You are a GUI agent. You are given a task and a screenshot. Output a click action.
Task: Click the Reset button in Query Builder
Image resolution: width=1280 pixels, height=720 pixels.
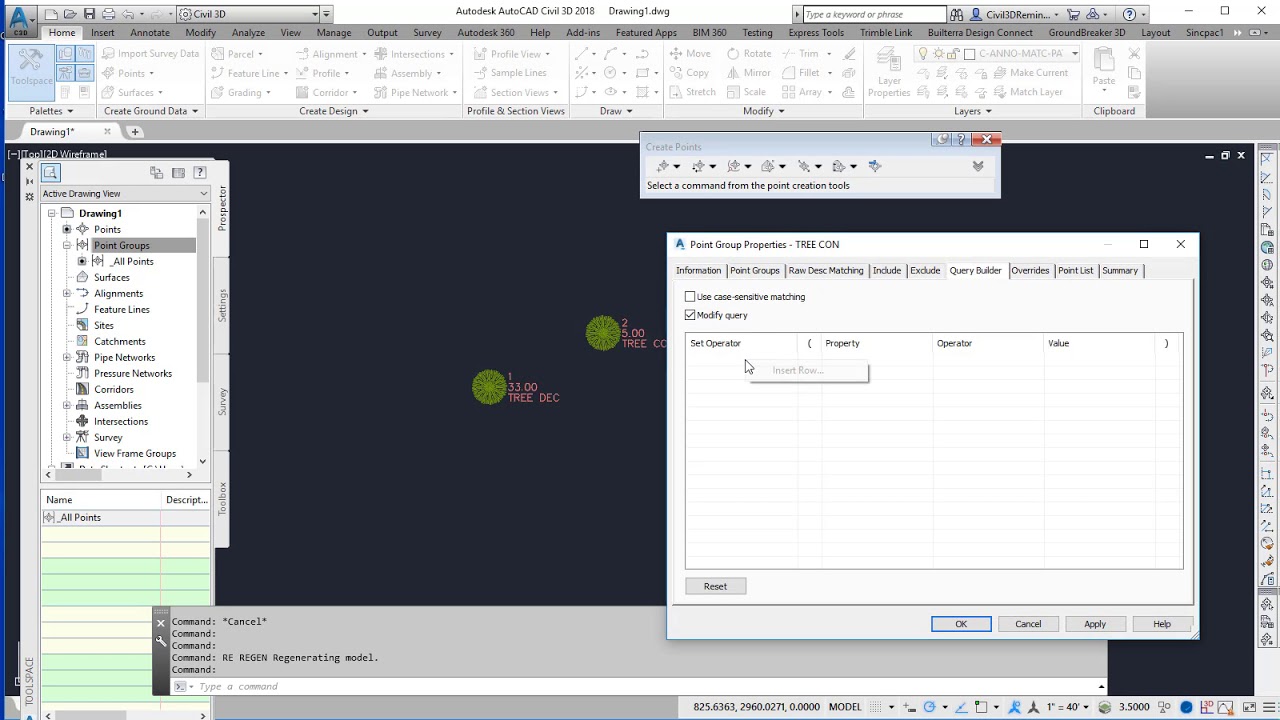(715, 586)
